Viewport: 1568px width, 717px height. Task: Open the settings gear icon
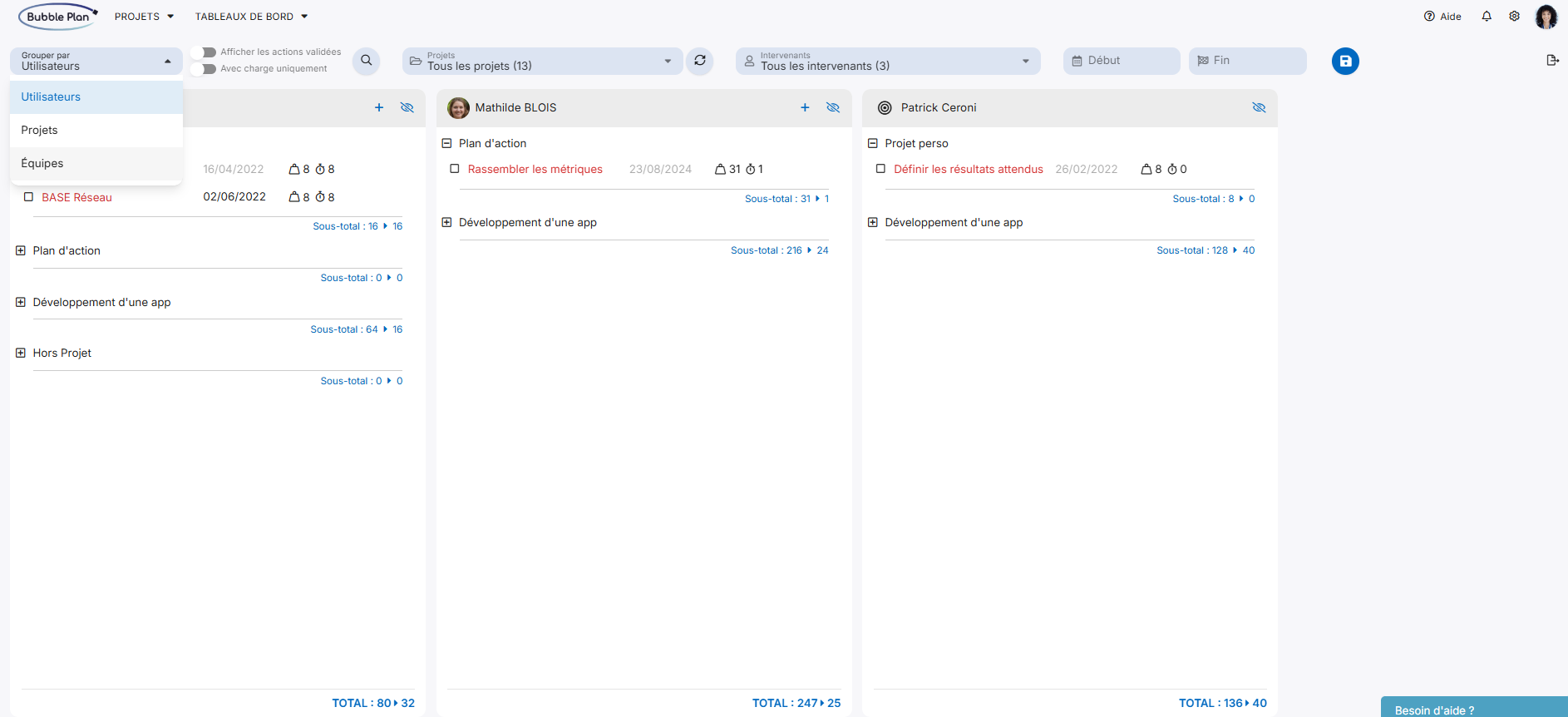[x=1515, y=16]
